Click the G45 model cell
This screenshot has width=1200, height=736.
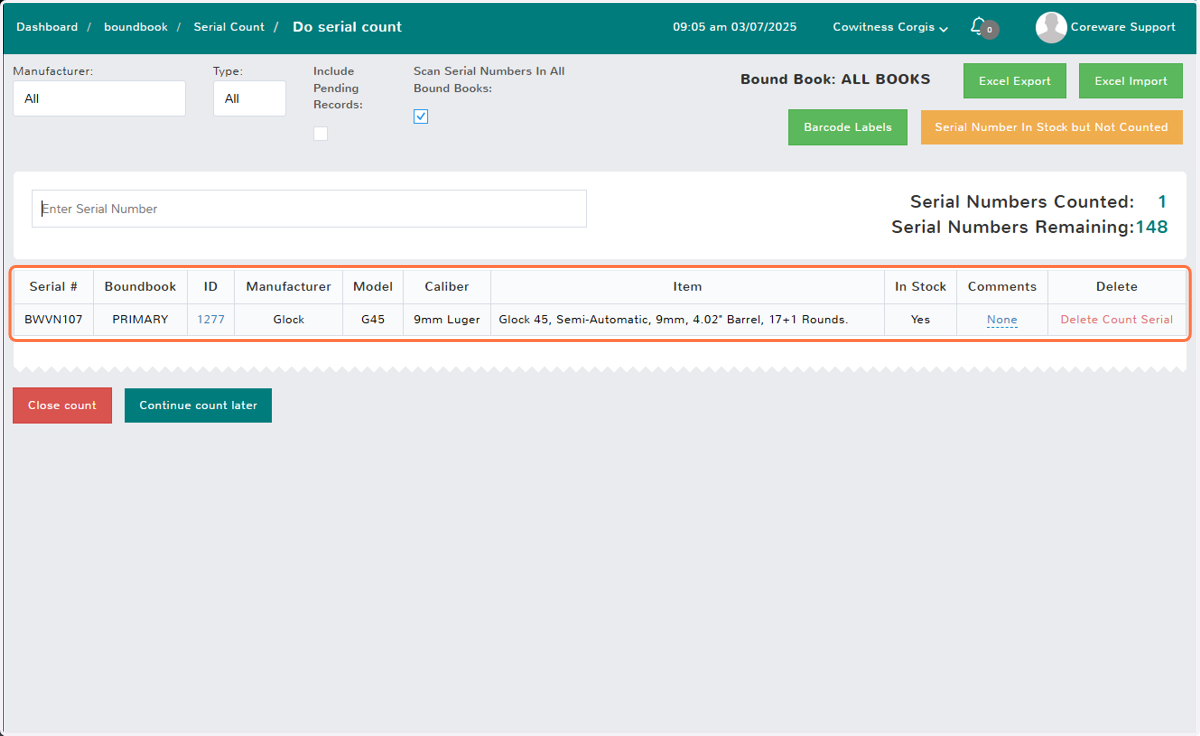point(373,320)
